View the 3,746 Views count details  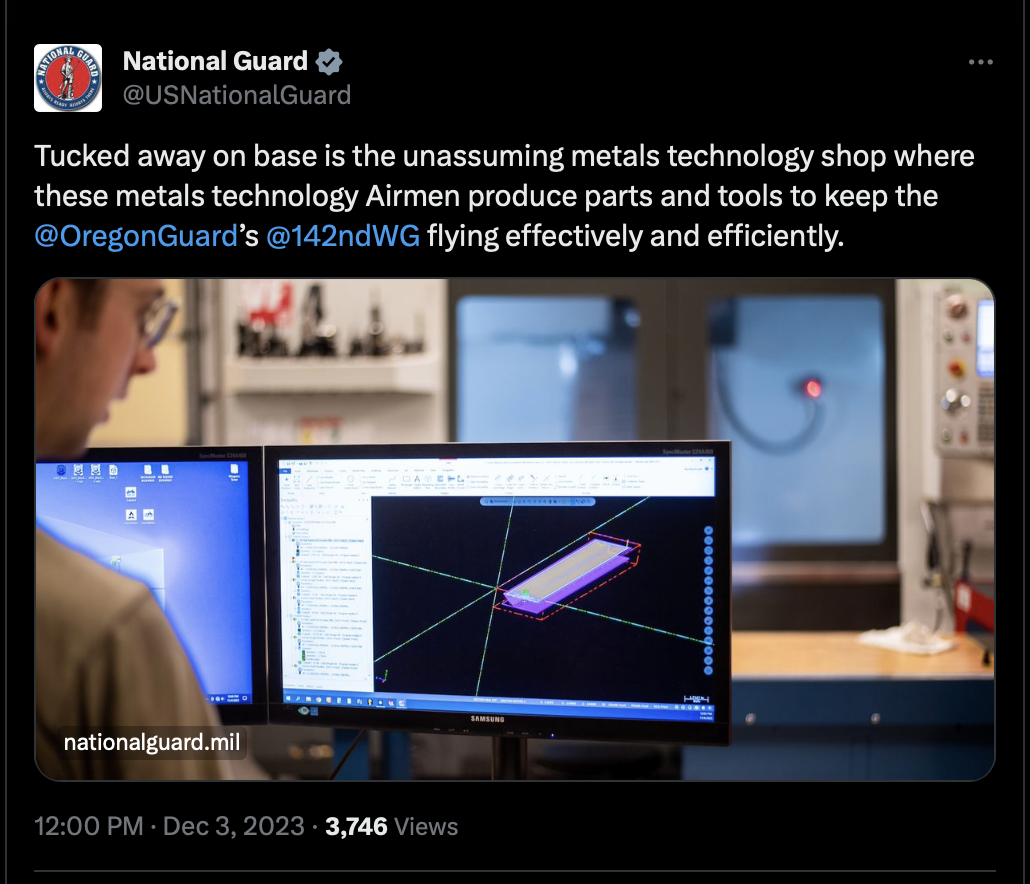point(392,826)
